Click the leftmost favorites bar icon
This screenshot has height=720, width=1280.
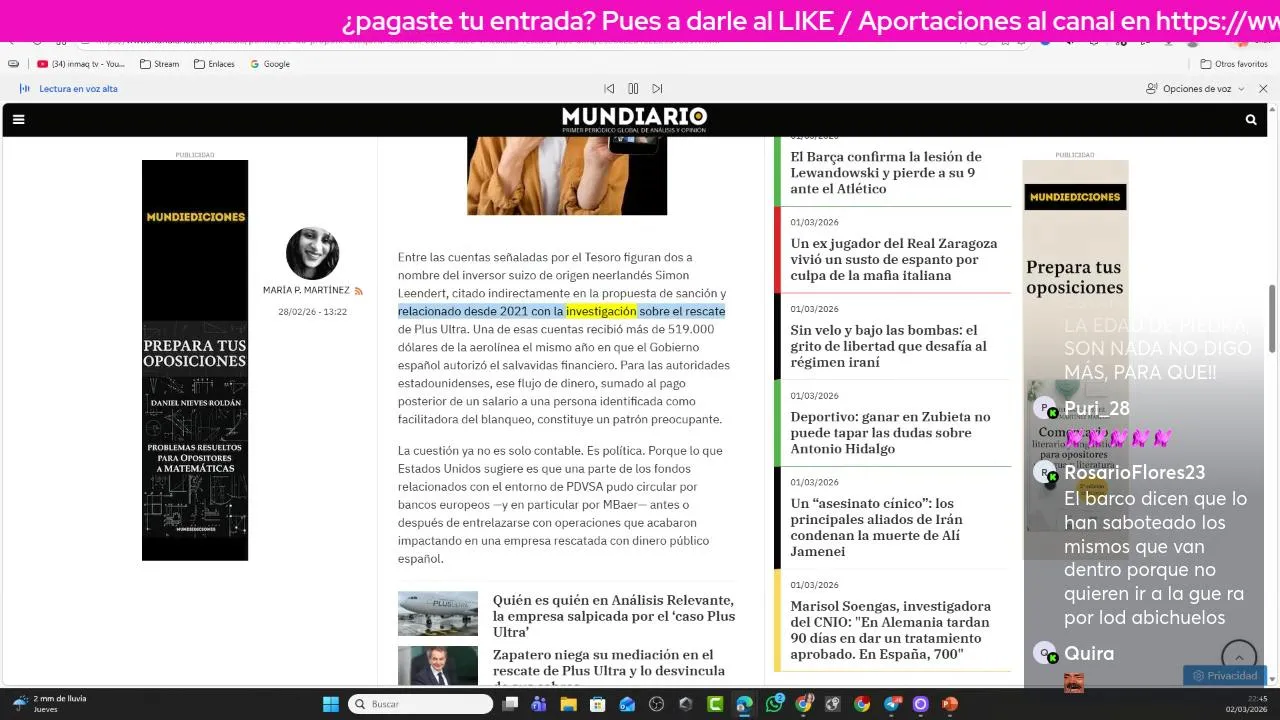point(13,64)
